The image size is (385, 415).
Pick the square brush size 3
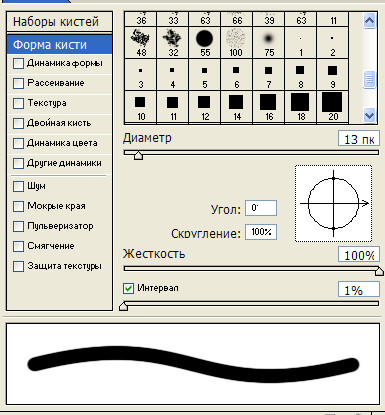(x=140, y=75)
